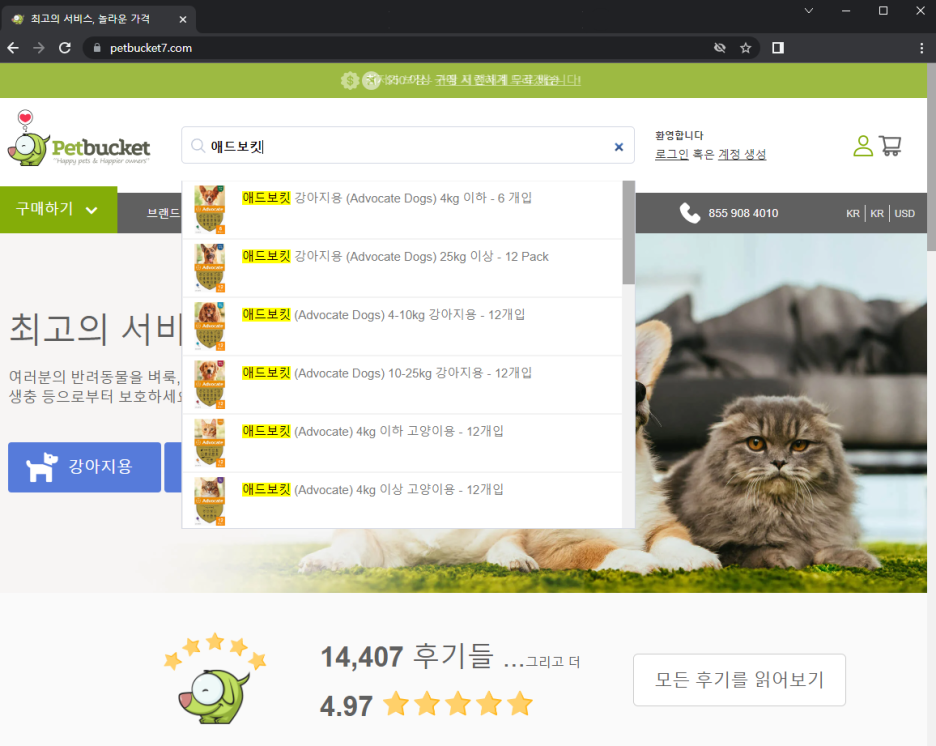This screenshot has height=746, width=936.
Task: Click thumbnail of Advocate 4-10kg product
Action: click(210, 326)
